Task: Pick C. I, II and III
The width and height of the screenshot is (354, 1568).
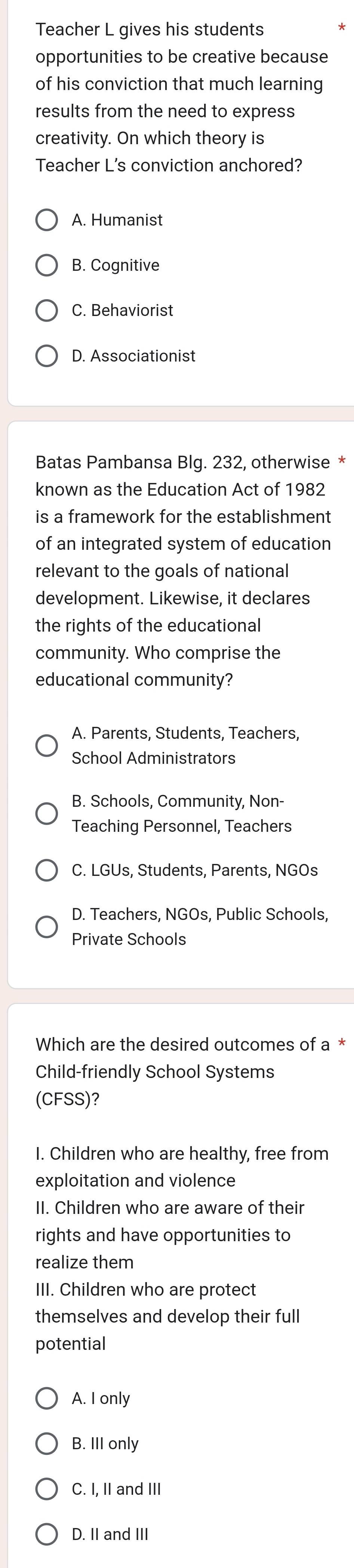Action: (x=46, y=1490)
